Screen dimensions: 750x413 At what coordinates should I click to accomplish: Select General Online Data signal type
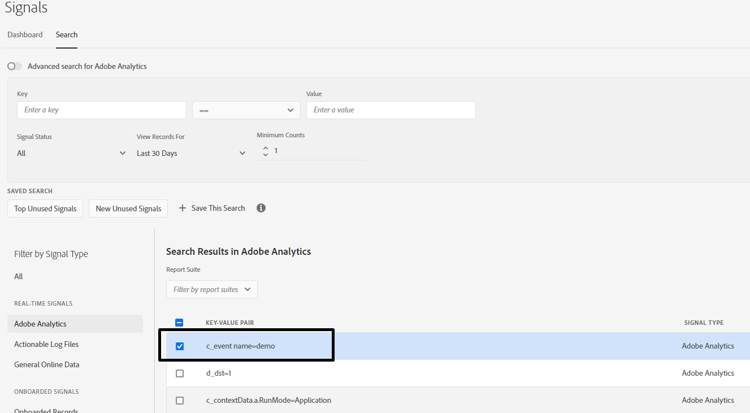coord(47,365)
